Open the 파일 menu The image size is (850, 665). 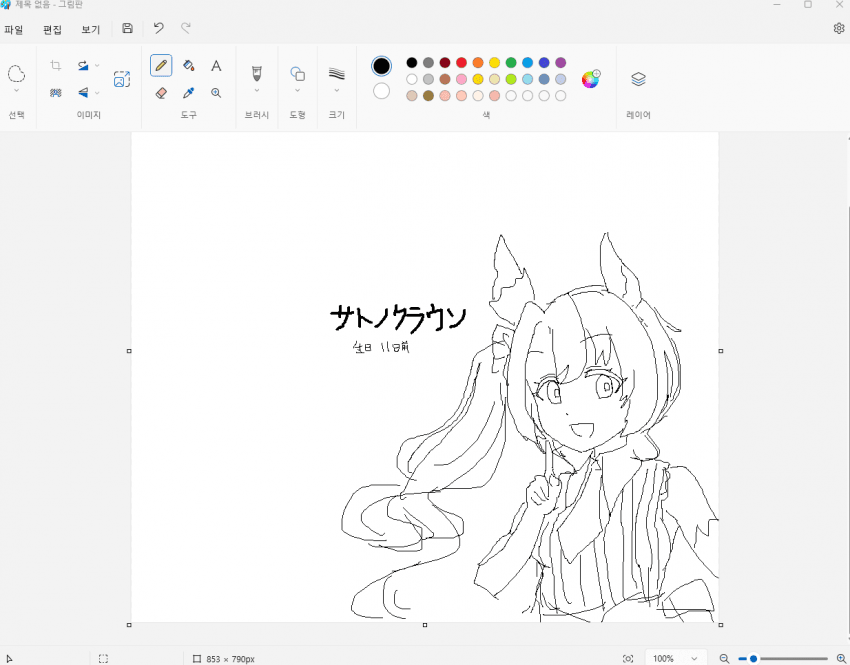[14, 29]
